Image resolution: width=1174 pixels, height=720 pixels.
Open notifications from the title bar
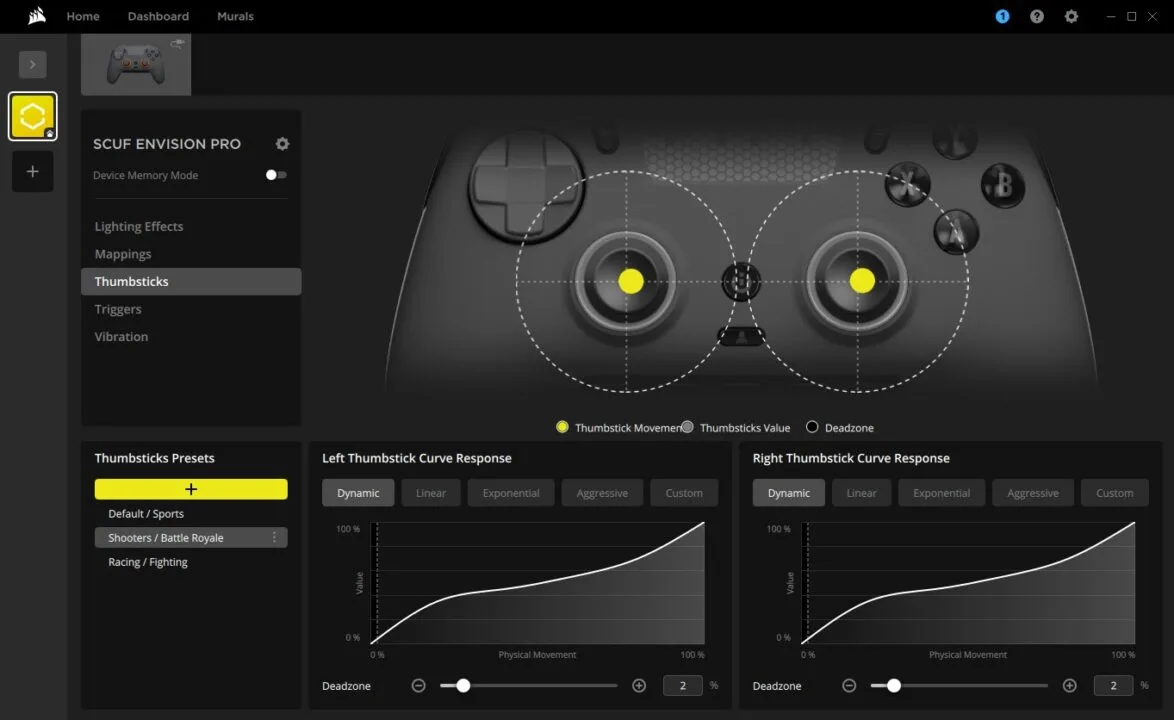1002,16
